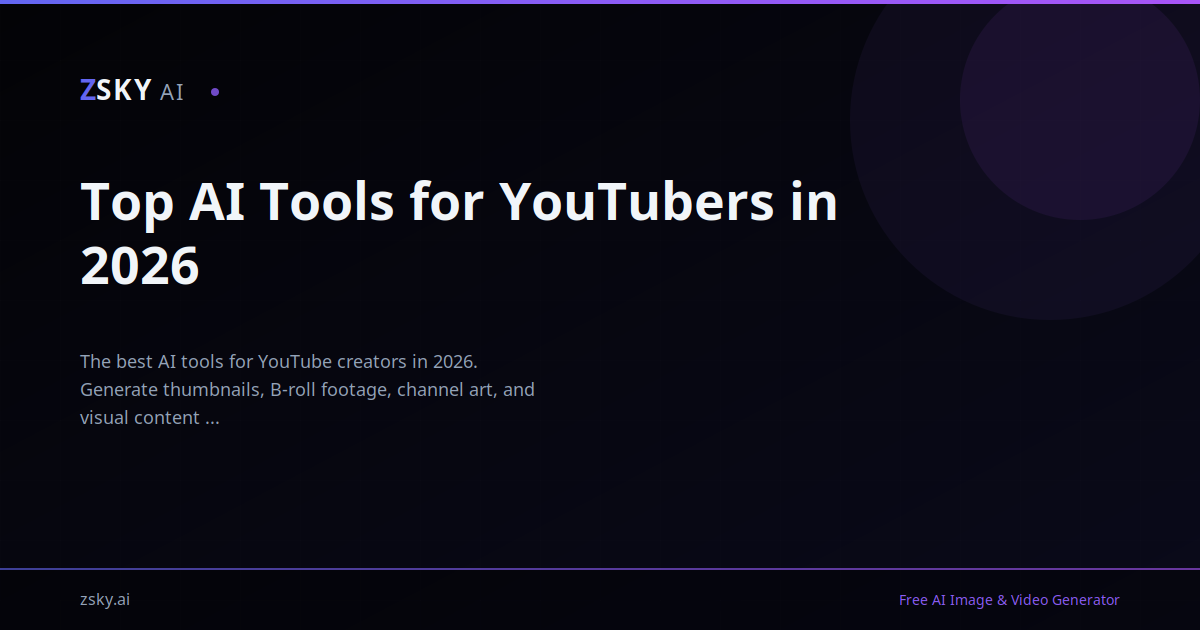The height and width of the screenshot is (630, 1200).
Task: Click the ZSKY AI logo
Action: [x=132, y=91]
